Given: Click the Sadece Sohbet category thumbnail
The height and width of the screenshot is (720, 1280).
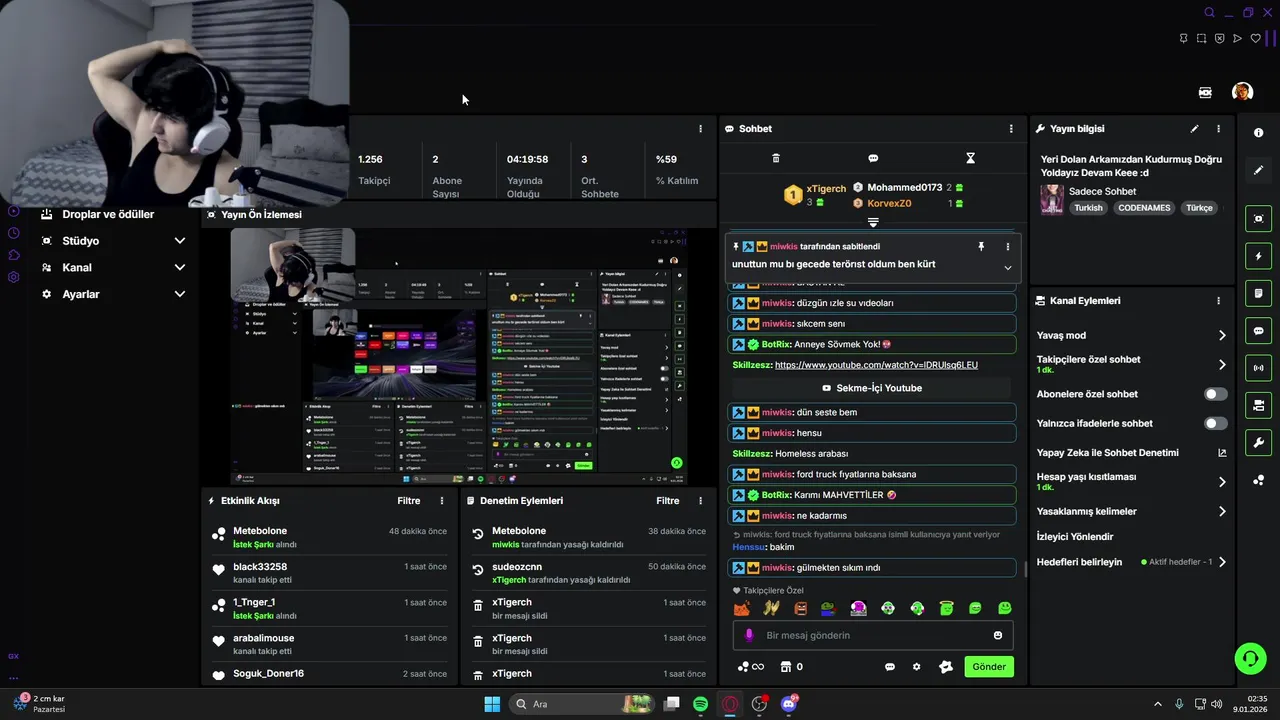Looking at the screenshot, I should point(1052,199).
